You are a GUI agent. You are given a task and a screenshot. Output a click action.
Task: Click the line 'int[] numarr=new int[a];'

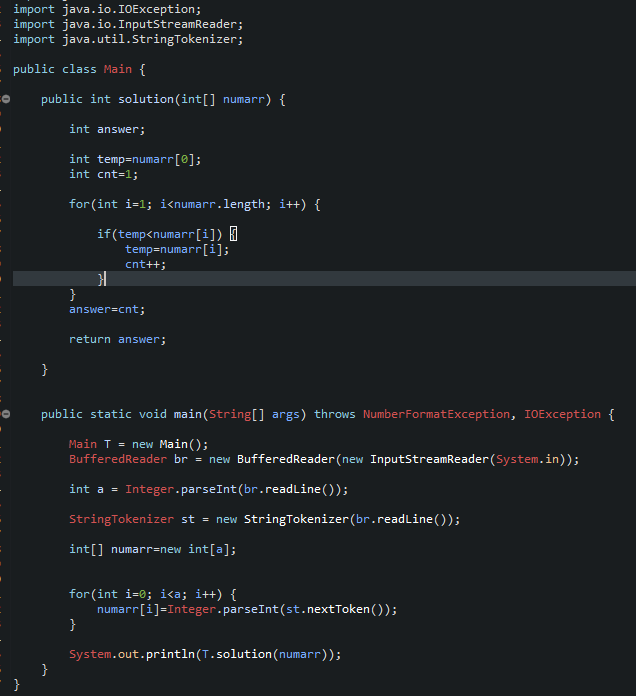pyautogui.click(x=153, y=550)
